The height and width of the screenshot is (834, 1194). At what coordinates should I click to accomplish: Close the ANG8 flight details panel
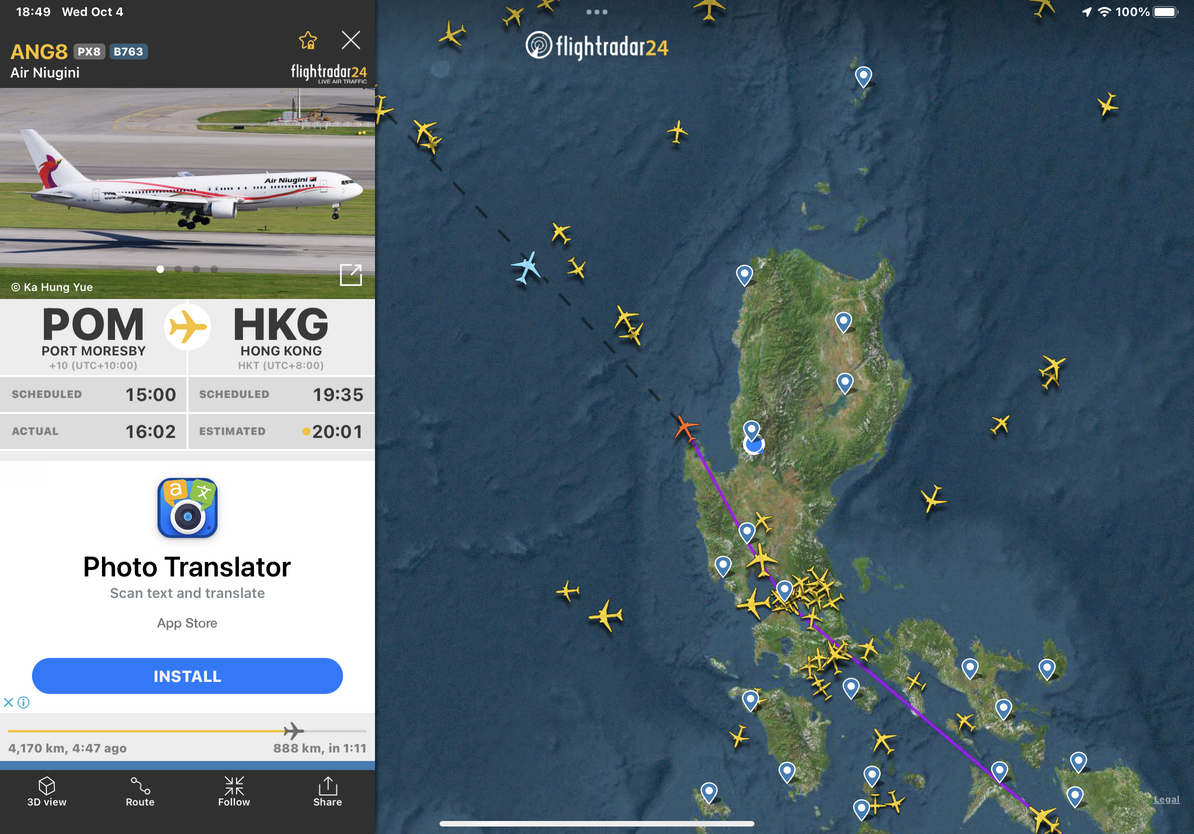[351, 40]
